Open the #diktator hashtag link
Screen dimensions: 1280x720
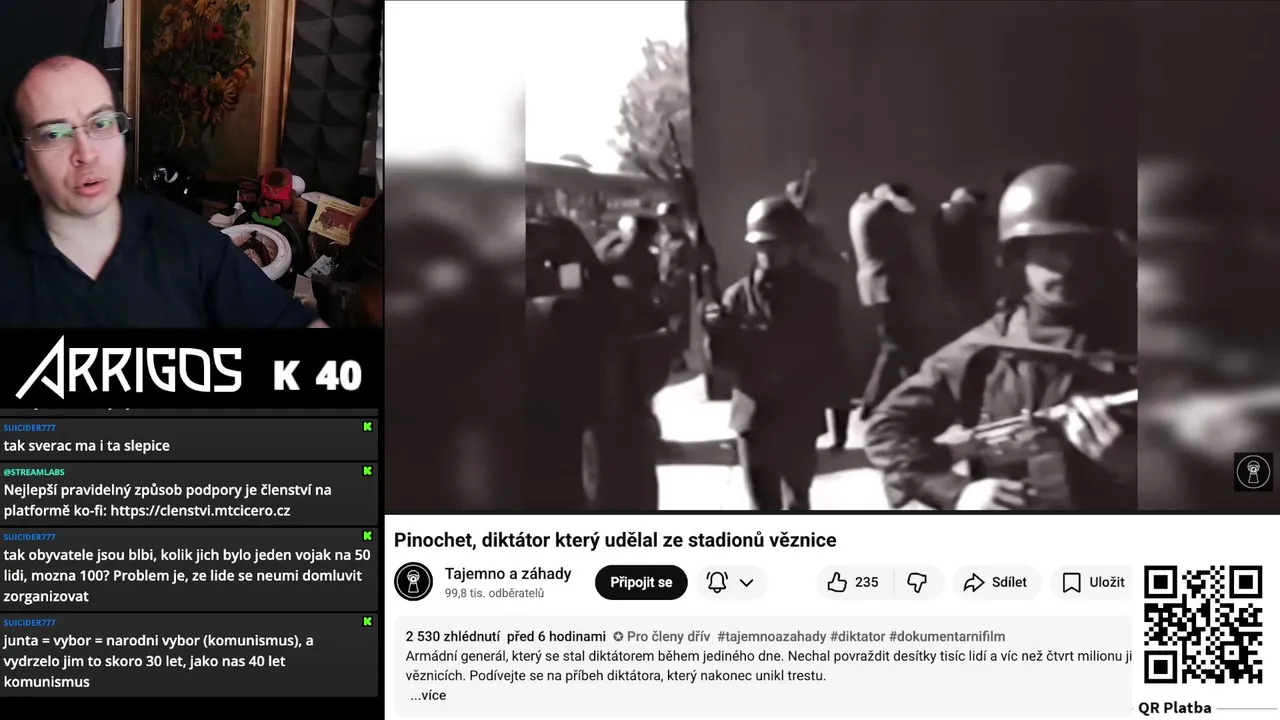click(x=858, y=636)
